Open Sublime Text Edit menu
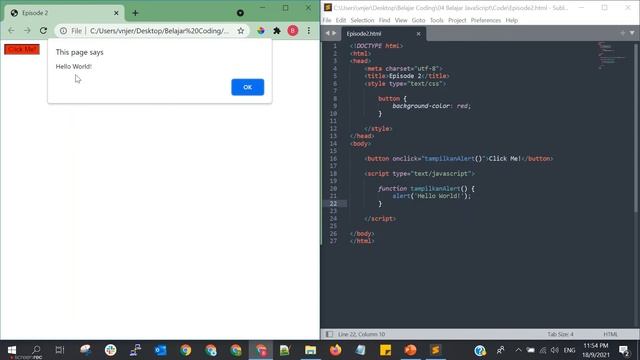Image resolution: width=640 pixels, height=360 pixels. click(341, 20)
